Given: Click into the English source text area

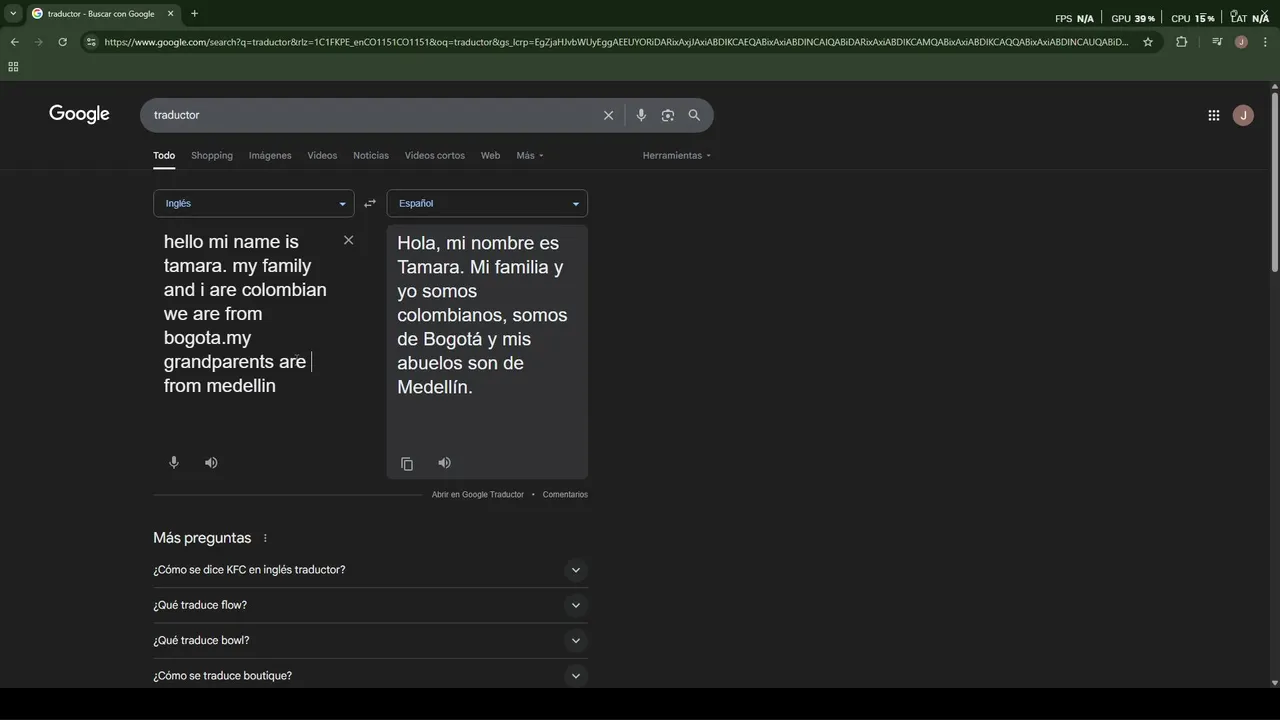Looking at the screenshot, I should (246, 313).
